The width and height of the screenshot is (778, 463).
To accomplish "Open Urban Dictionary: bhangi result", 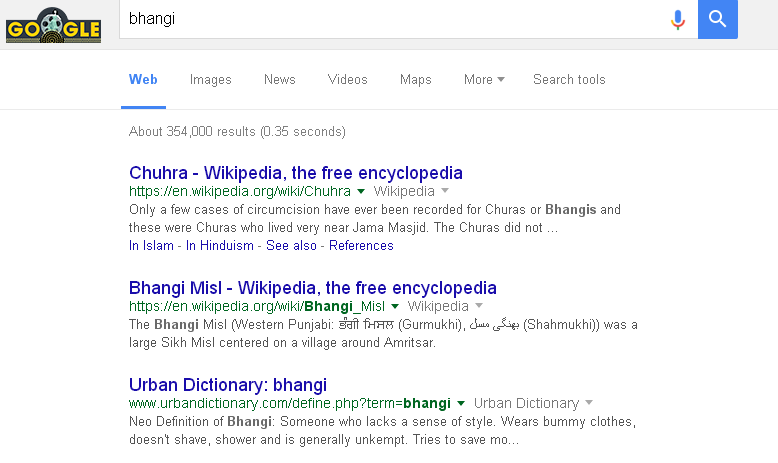I will [x=228, y=385].
